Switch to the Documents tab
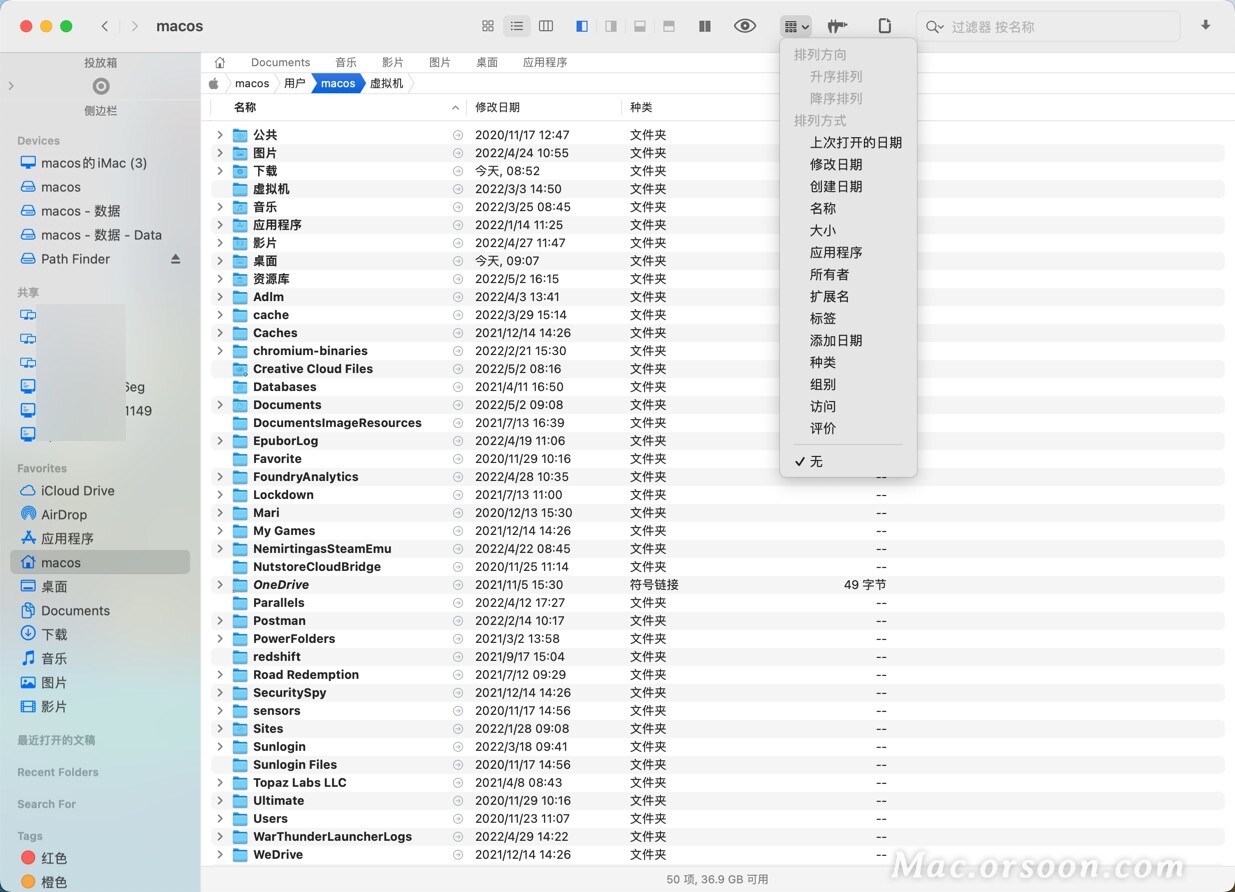1235x892 pixels. click(280, 62)
